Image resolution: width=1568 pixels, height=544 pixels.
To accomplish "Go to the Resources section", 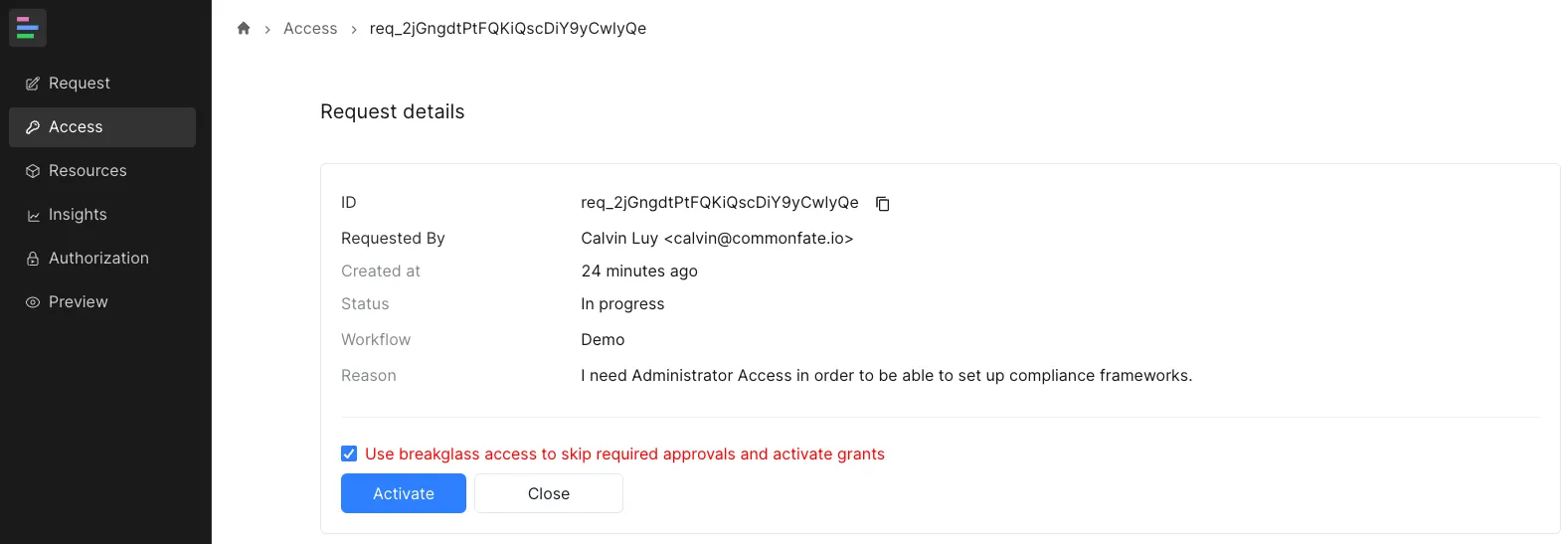I will point(87,171).
